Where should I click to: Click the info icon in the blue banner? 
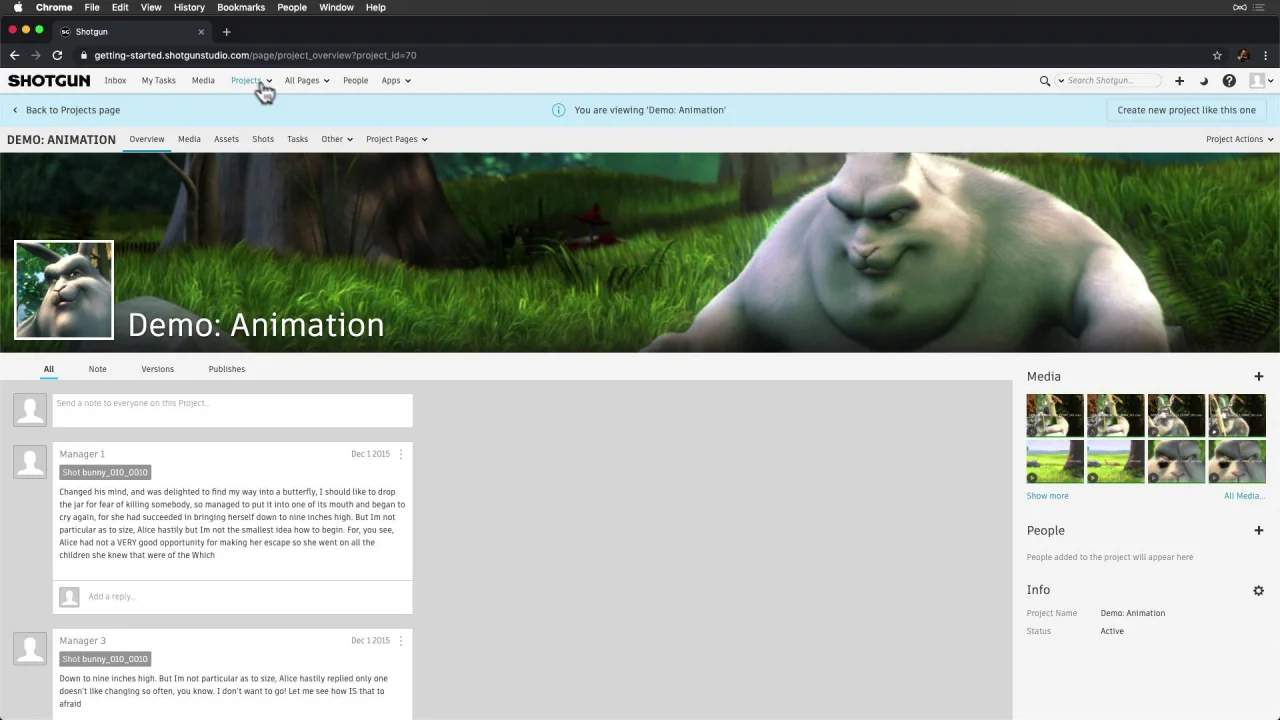(x=558, y=110)
